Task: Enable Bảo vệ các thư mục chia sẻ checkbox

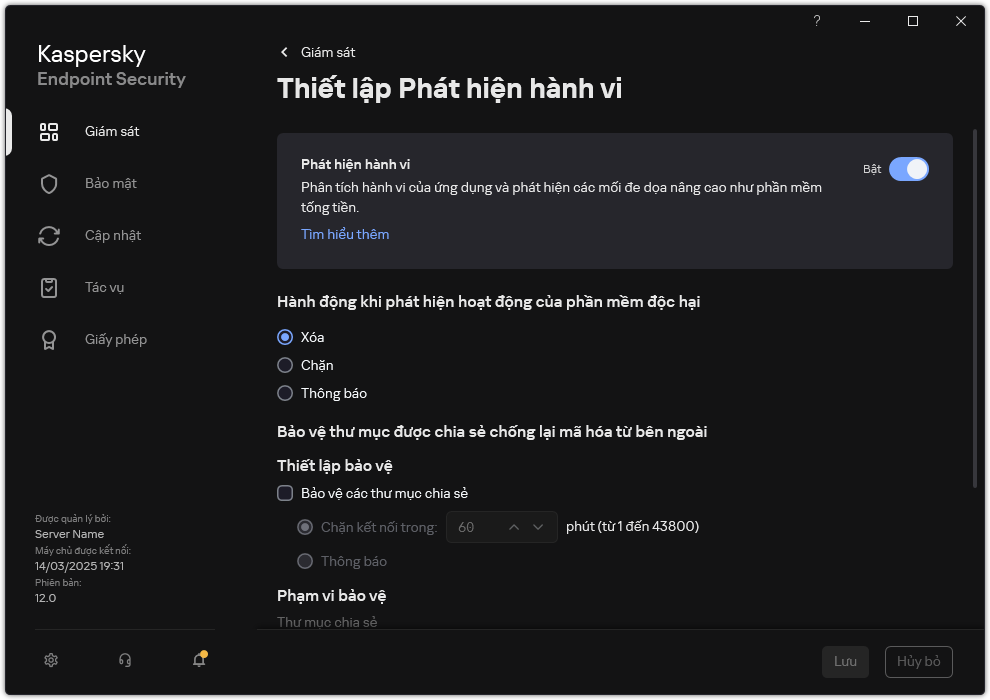Action: [x=286, y=493]
